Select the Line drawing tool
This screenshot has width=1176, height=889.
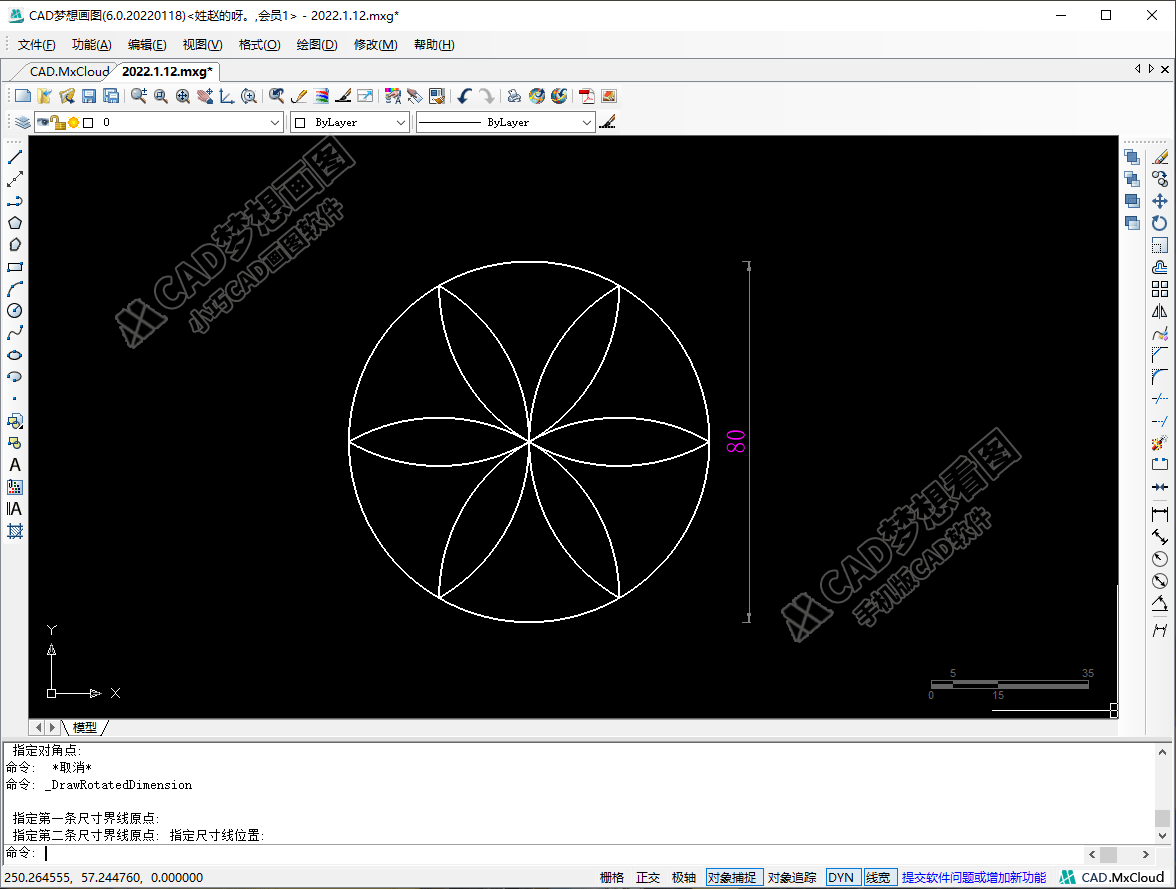click(x=15, y=157)
